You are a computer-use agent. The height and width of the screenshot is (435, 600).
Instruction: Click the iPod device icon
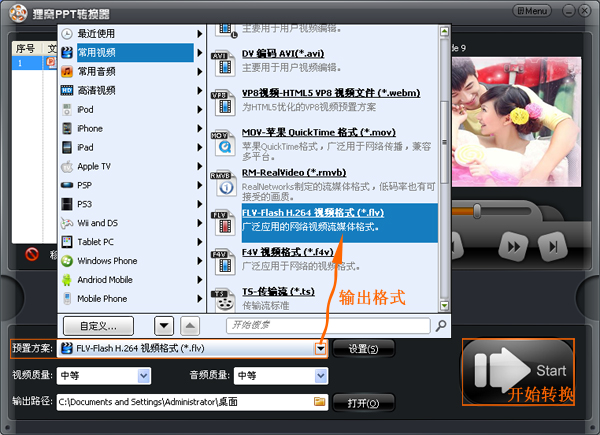coord(67,109)
